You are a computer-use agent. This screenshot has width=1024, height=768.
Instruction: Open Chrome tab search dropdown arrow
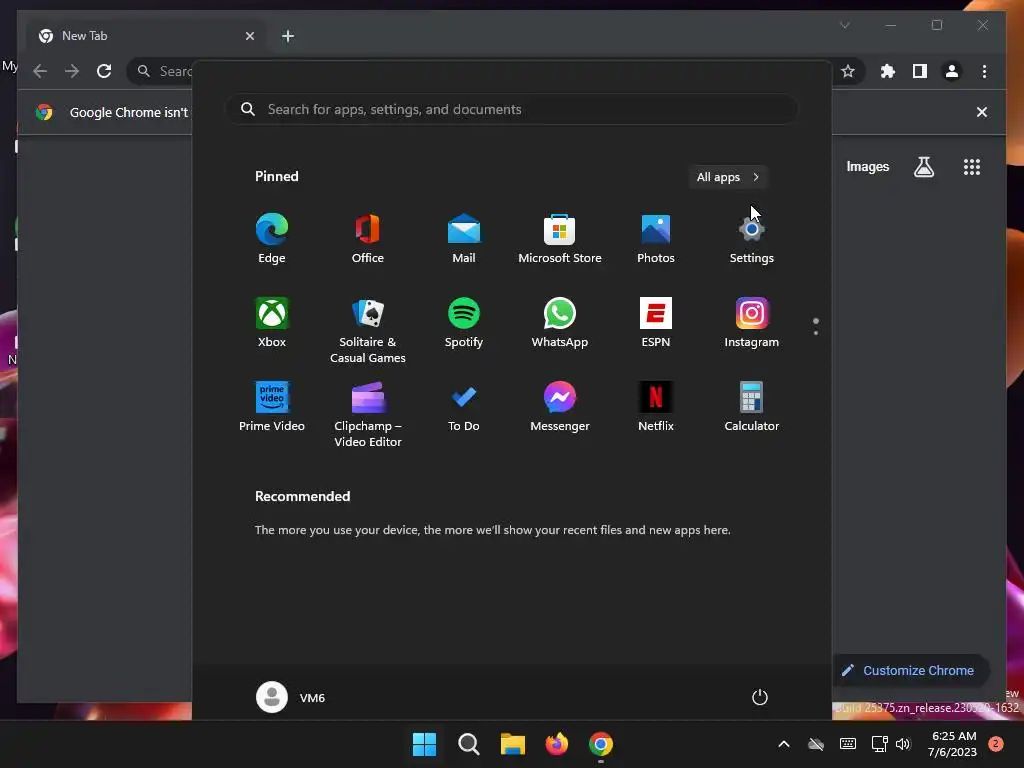tap(844, 25)
